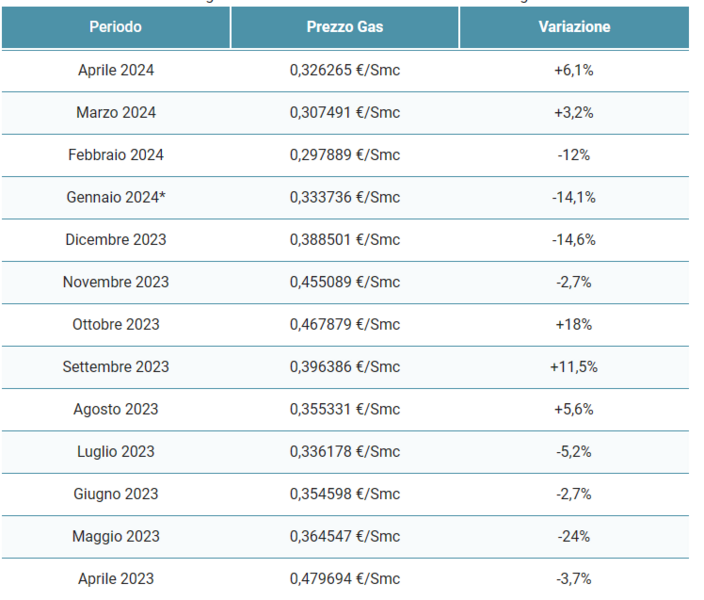Select the Febbraio 2024 variation of -12%

click(x=574, y=155)
